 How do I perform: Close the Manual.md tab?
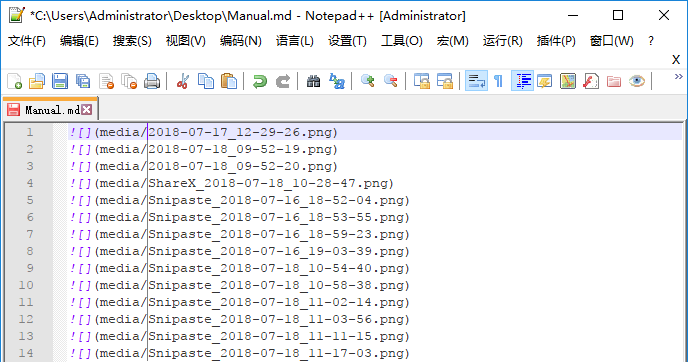pyautogui.click(x=87, y=110)
